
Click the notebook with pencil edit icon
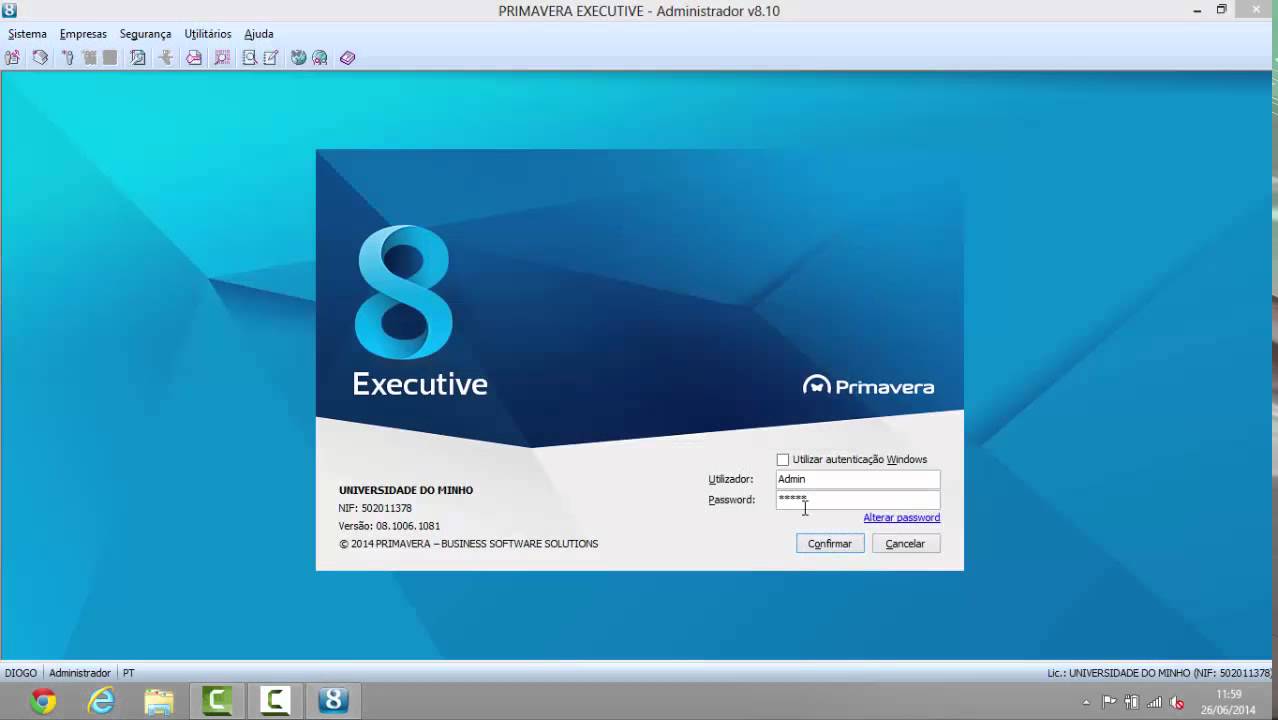(271, 58)
